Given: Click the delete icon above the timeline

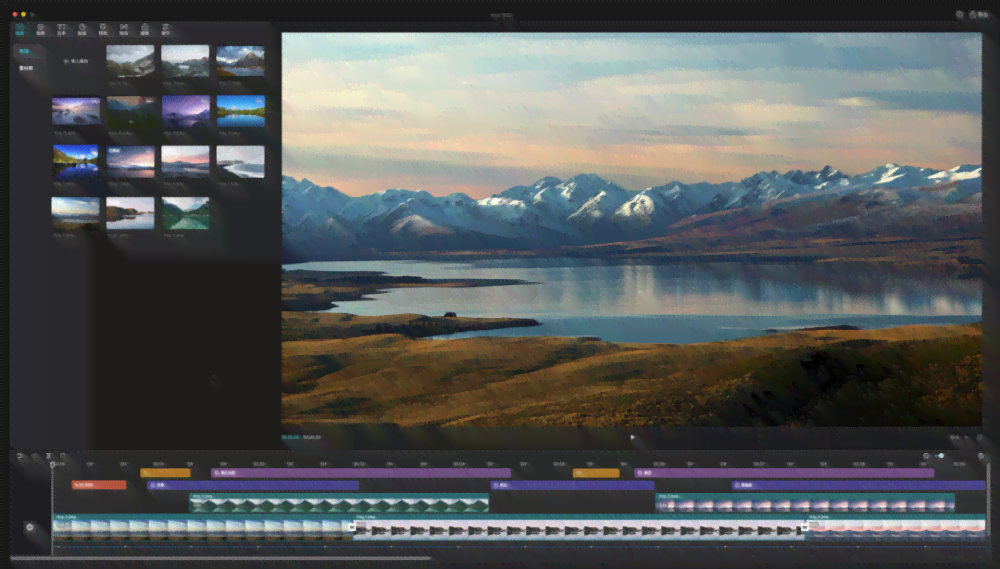Looking at the screenshot, I should click(x=64, y=456).
